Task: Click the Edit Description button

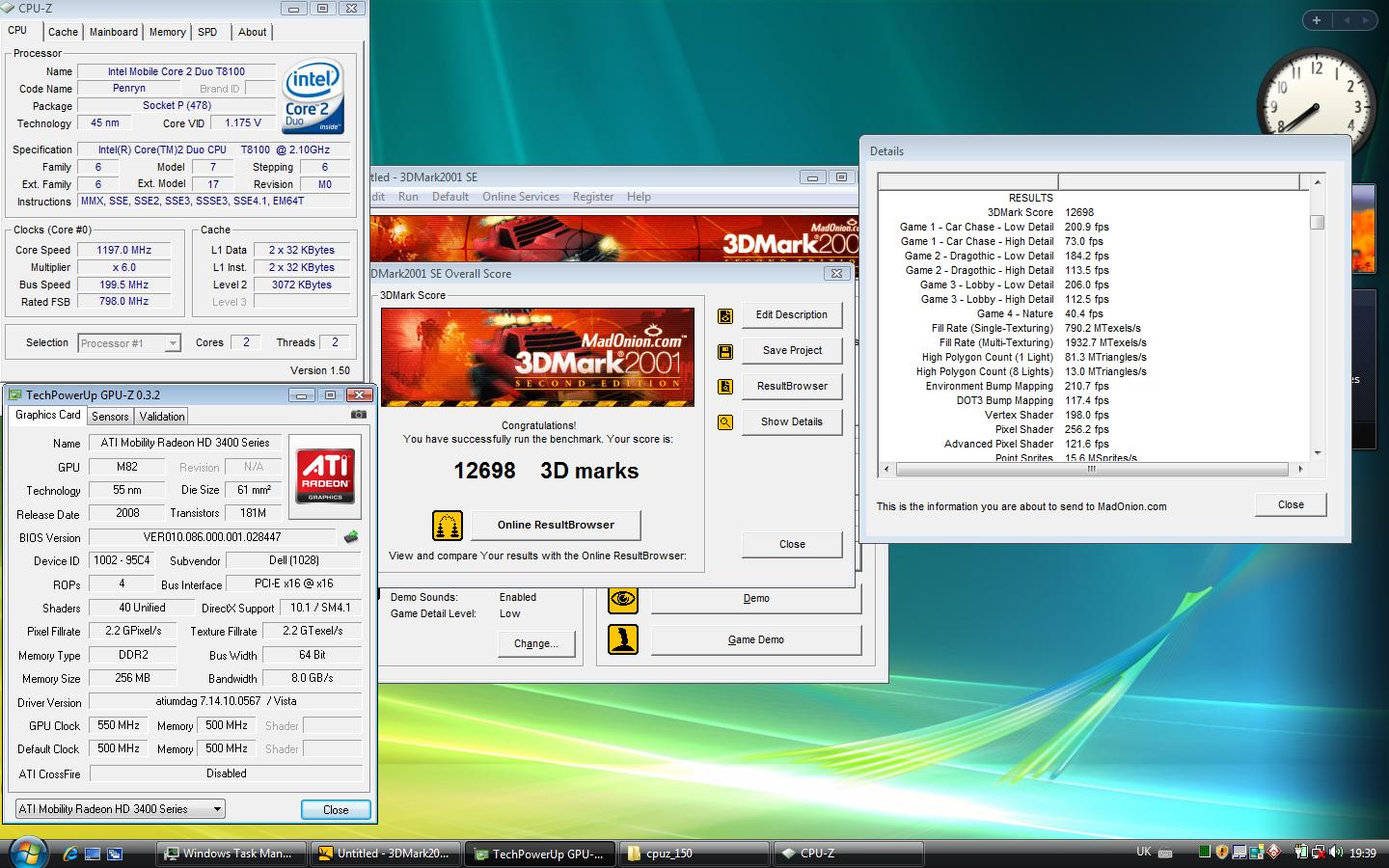Action: pos(792,315)
